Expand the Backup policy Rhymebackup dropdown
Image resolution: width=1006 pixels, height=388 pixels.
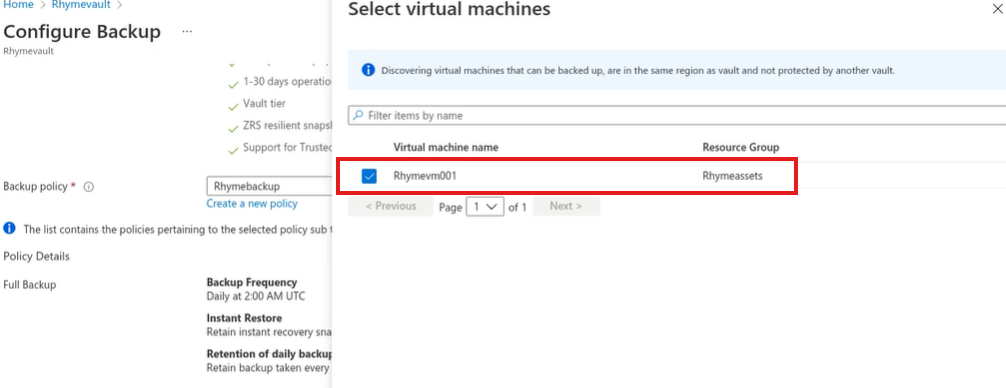coord(269,186)
